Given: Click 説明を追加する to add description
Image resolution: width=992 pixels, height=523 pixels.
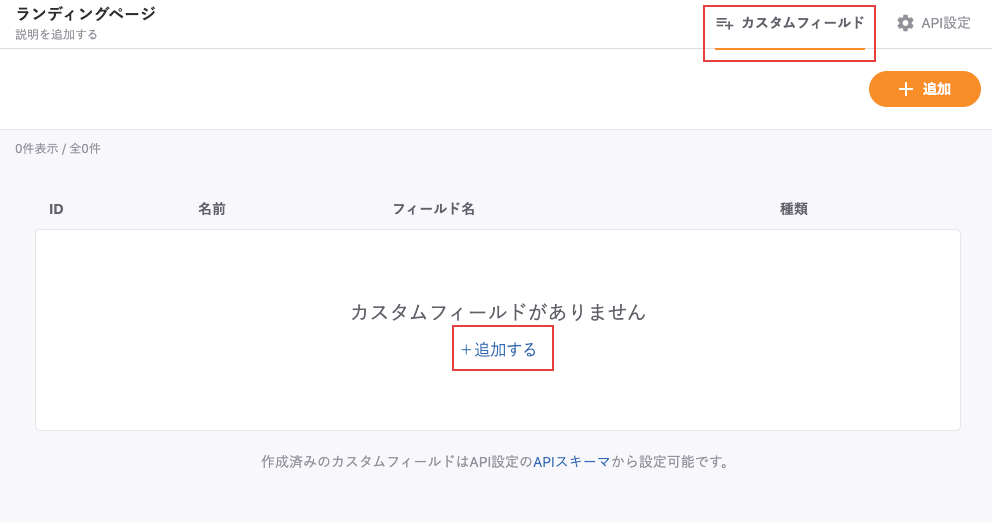Looking at the screenshot, I should tap(57, 35).
